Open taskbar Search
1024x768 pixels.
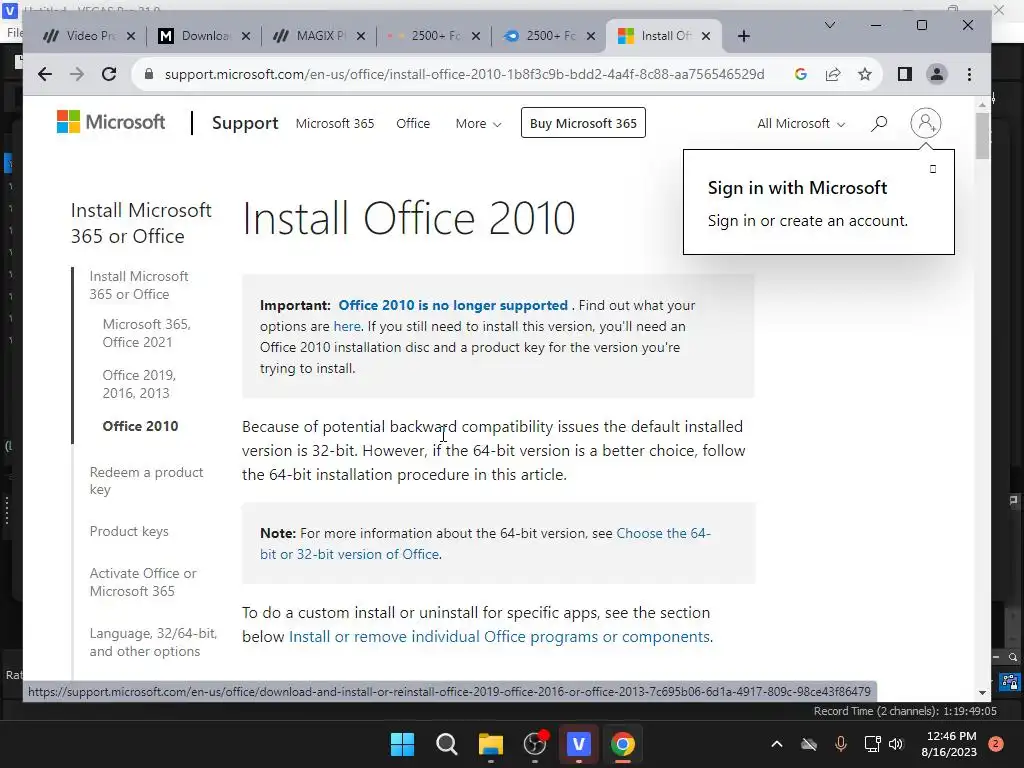click(x=447, y=744)
